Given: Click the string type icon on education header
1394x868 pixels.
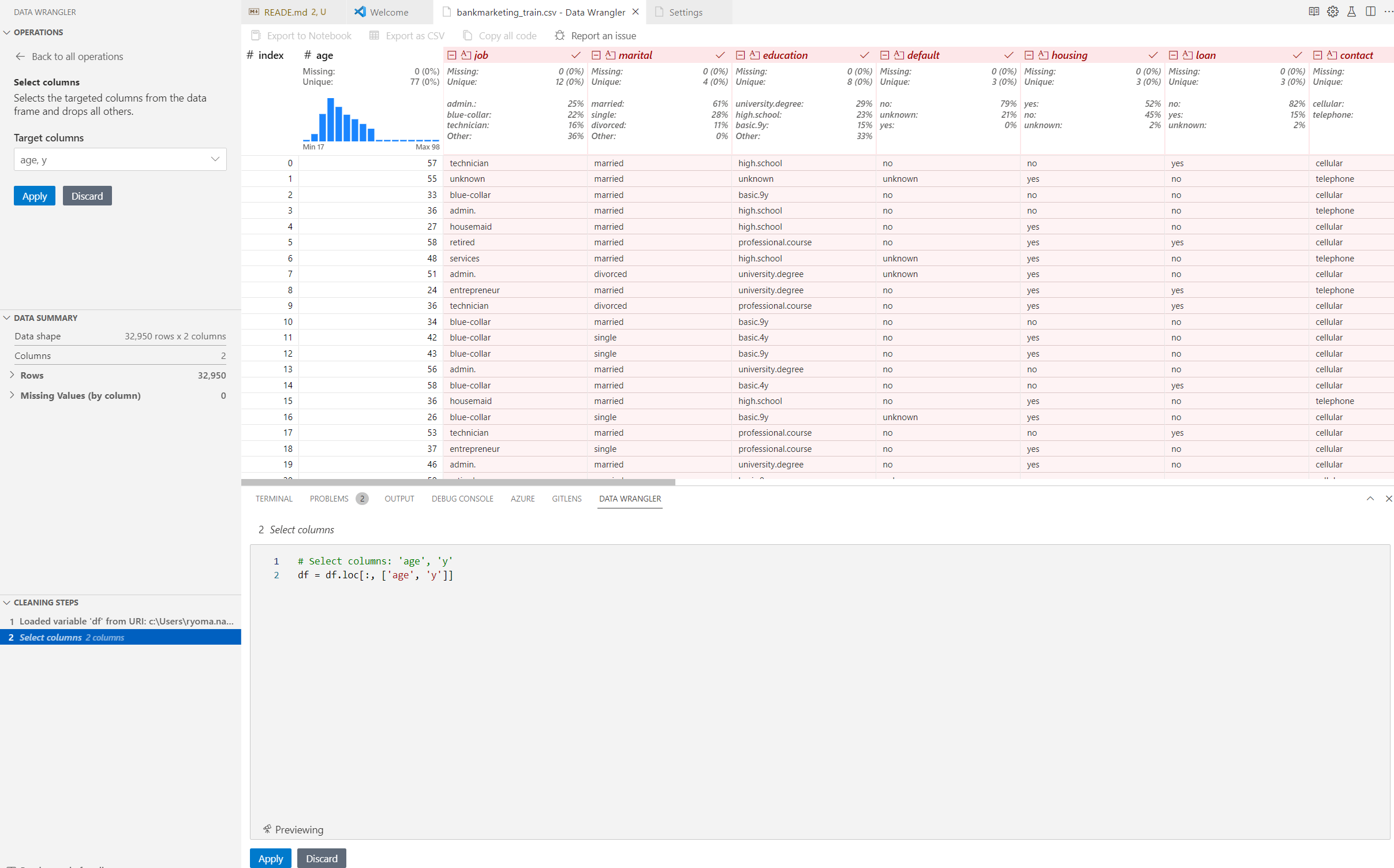Looking at the screenshot, I should coord(756,54).
